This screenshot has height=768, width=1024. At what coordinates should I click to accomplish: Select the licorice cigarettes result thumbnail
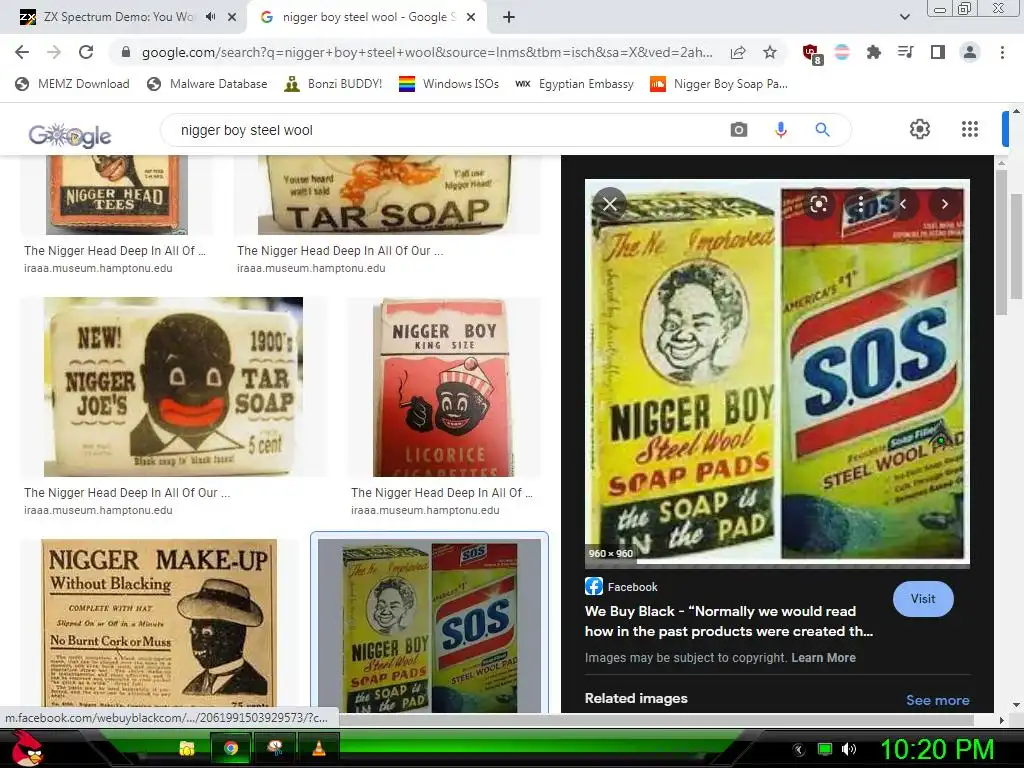pos(443,387)
